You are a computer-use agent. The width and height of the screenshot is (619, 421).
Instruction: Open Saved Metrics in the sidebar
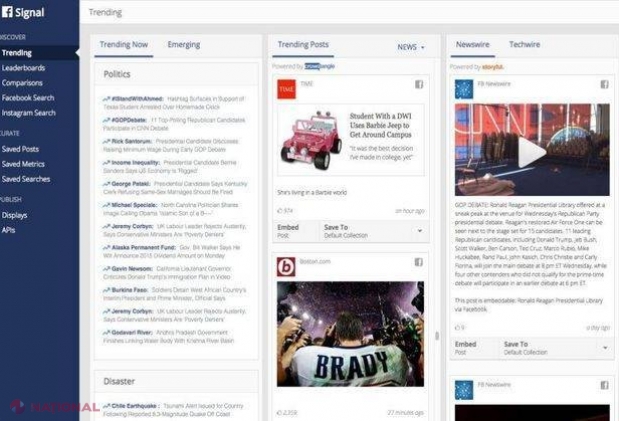coord(23,164)
